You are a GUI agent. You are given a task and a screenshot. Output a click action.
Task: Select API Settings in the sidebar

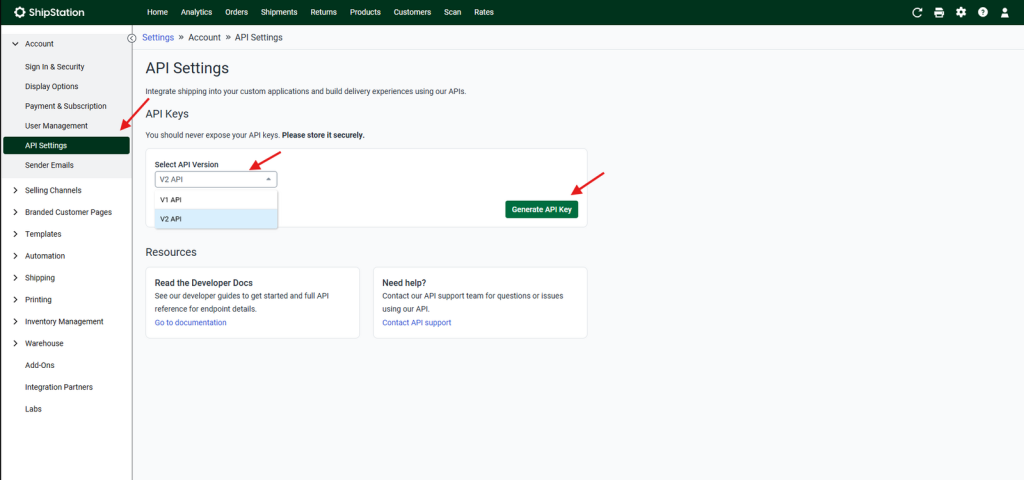pos(66,146)
